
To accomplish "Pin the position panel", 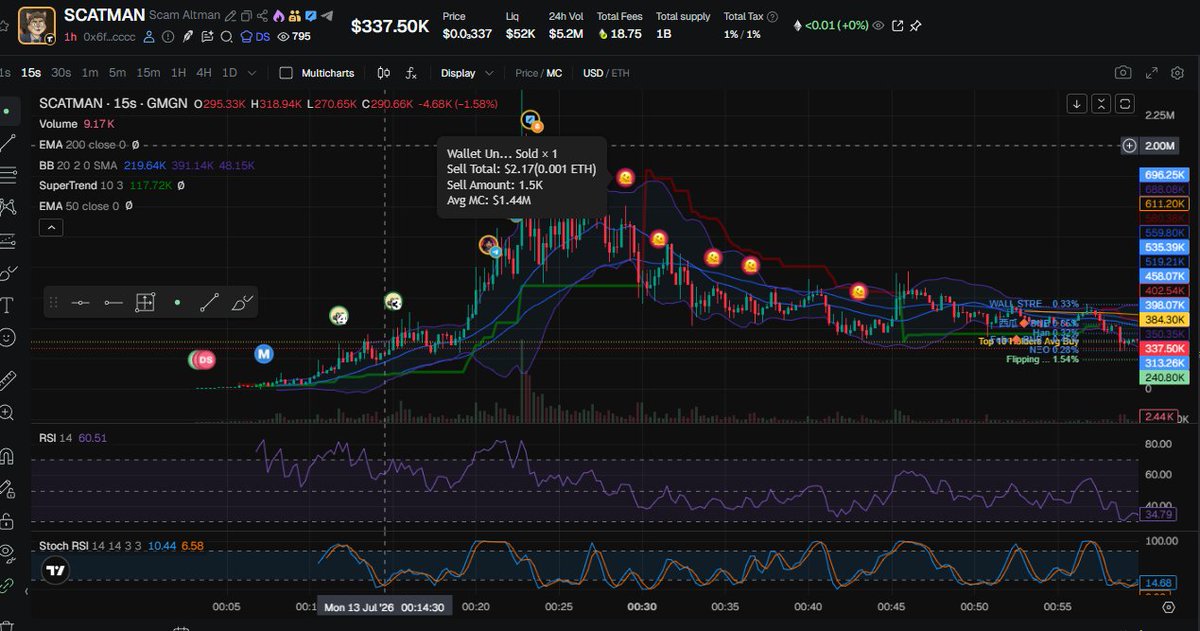I will [915, 25].
